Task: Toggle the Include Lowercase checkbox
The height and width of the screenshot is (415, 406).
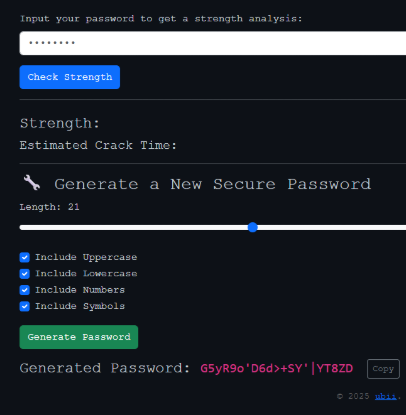Action: [25, 274]
